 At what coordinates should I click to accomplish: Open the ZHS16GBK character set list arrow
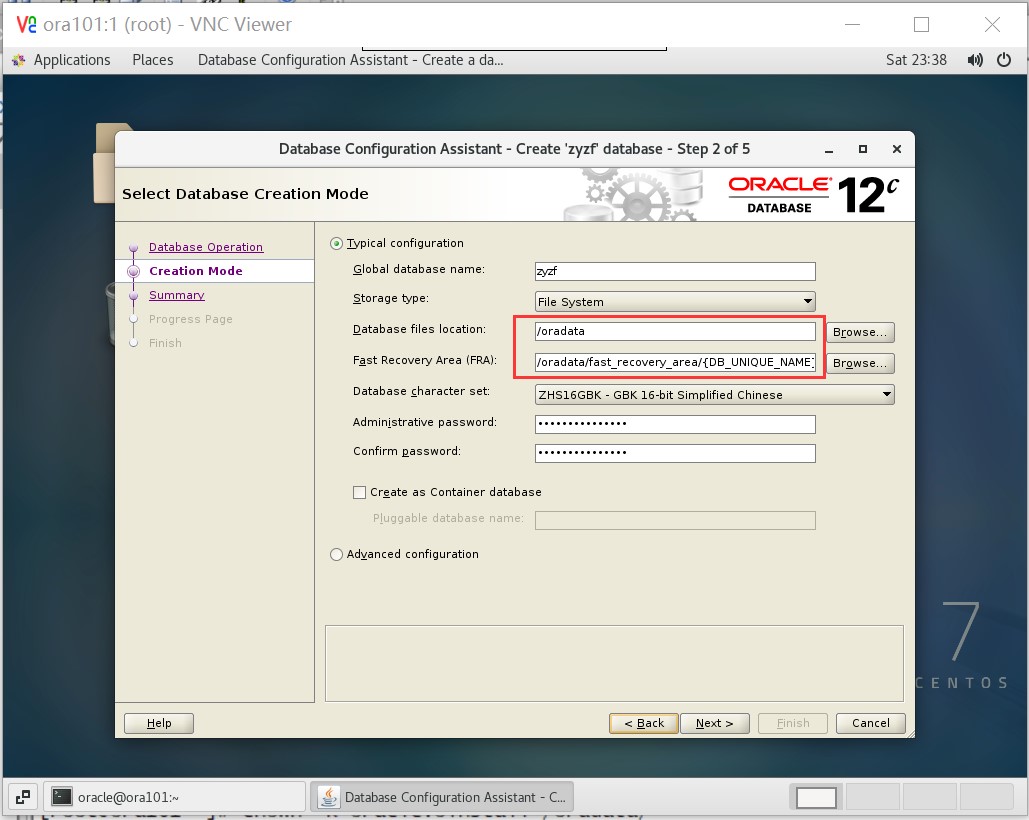point(886,394)
